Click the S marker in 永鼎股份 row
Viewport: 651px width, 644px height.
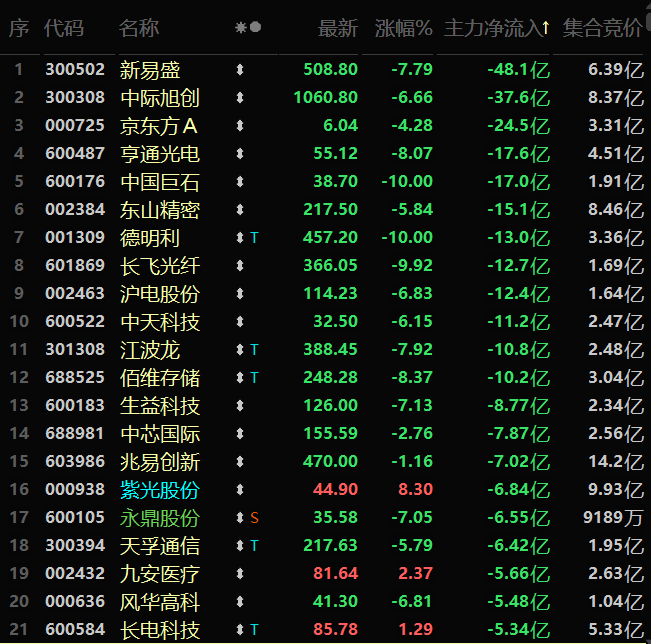pos(255,518)
